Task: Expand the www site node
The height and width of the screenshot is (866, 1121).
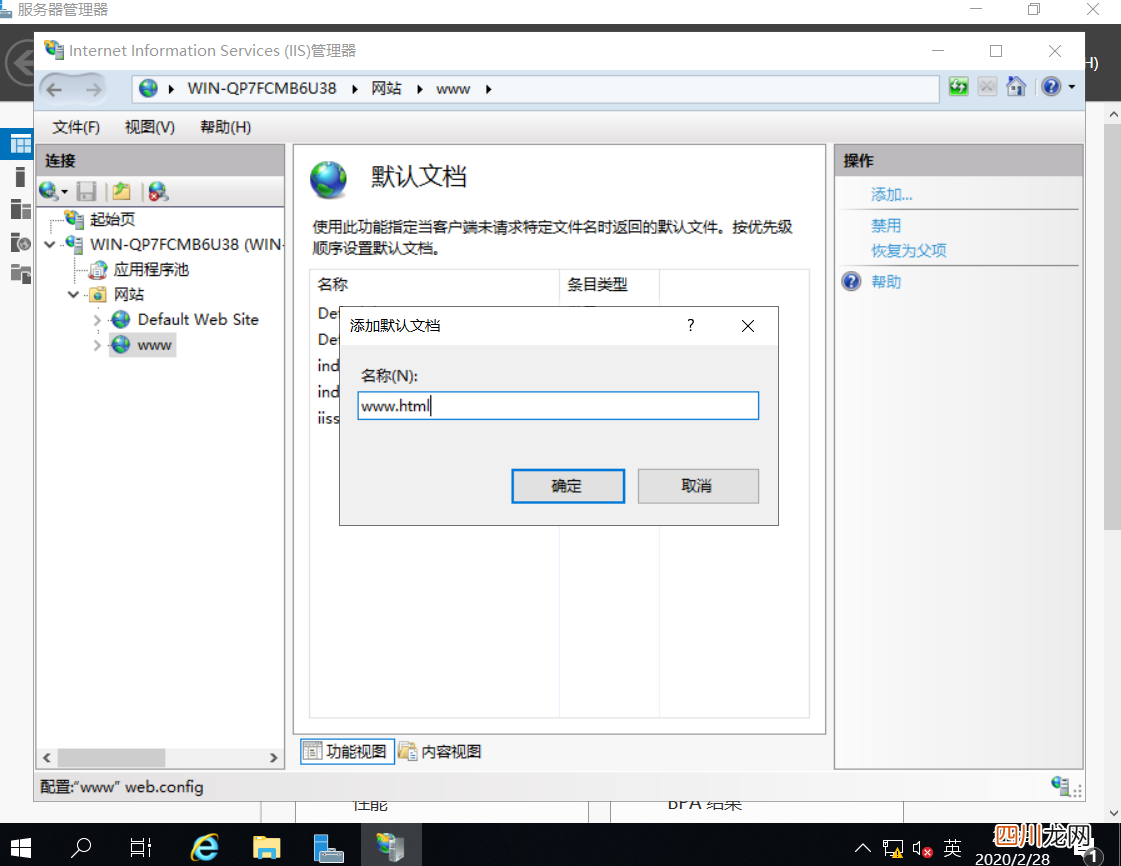Action: 97,345
